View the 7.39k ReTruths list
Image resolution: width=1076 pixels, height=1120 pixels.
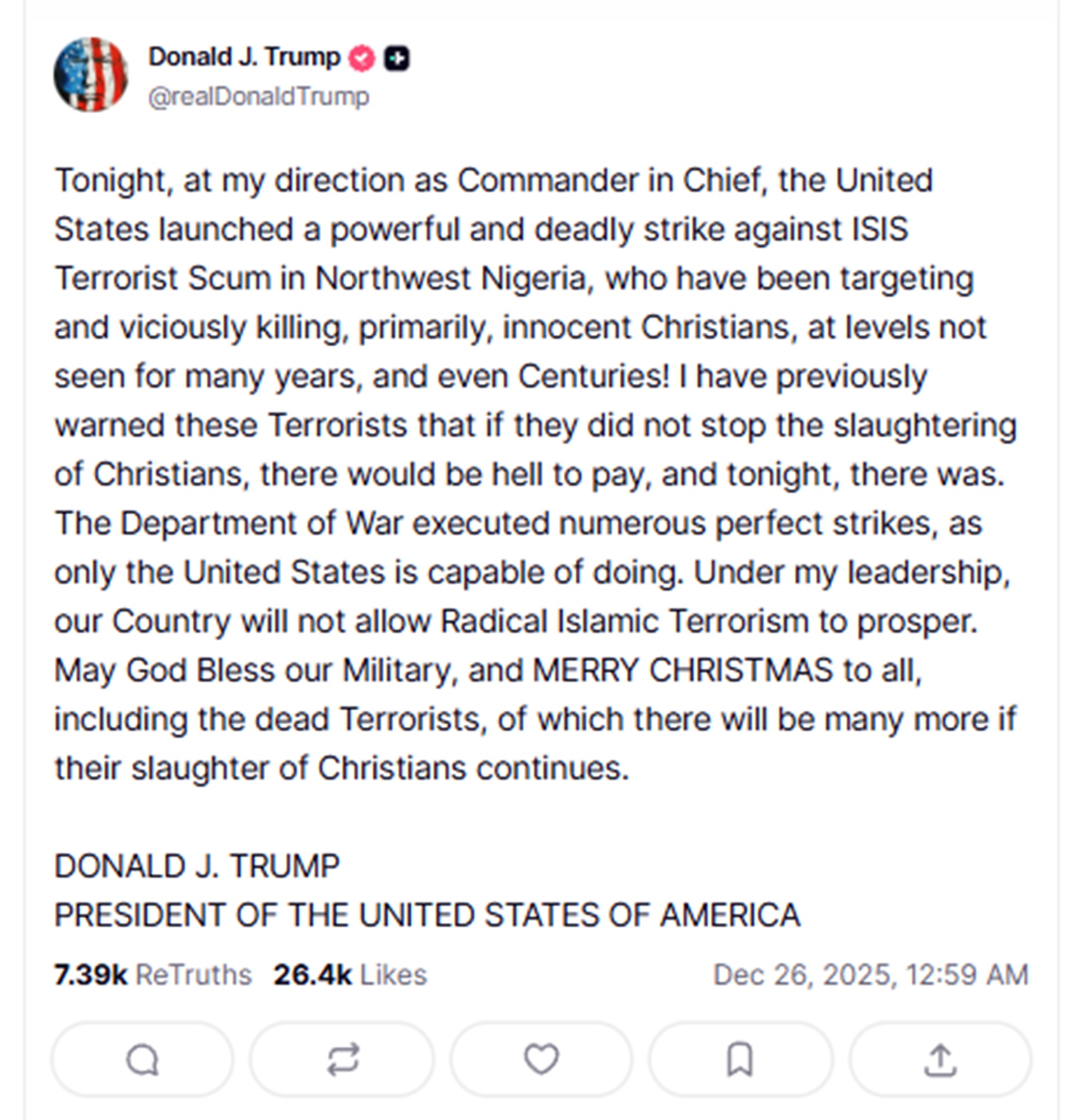(152, 975)
